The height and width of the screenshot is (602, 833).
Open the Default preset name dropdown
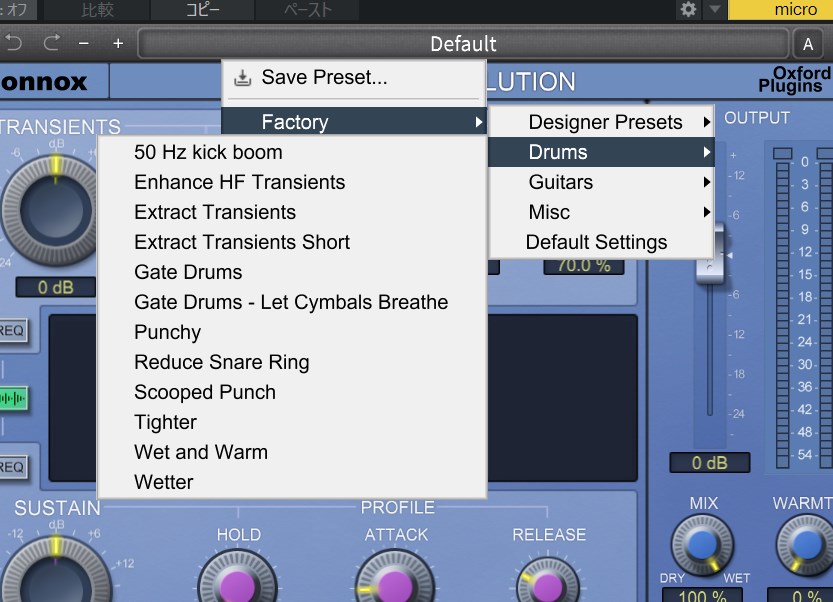(463, 44)
